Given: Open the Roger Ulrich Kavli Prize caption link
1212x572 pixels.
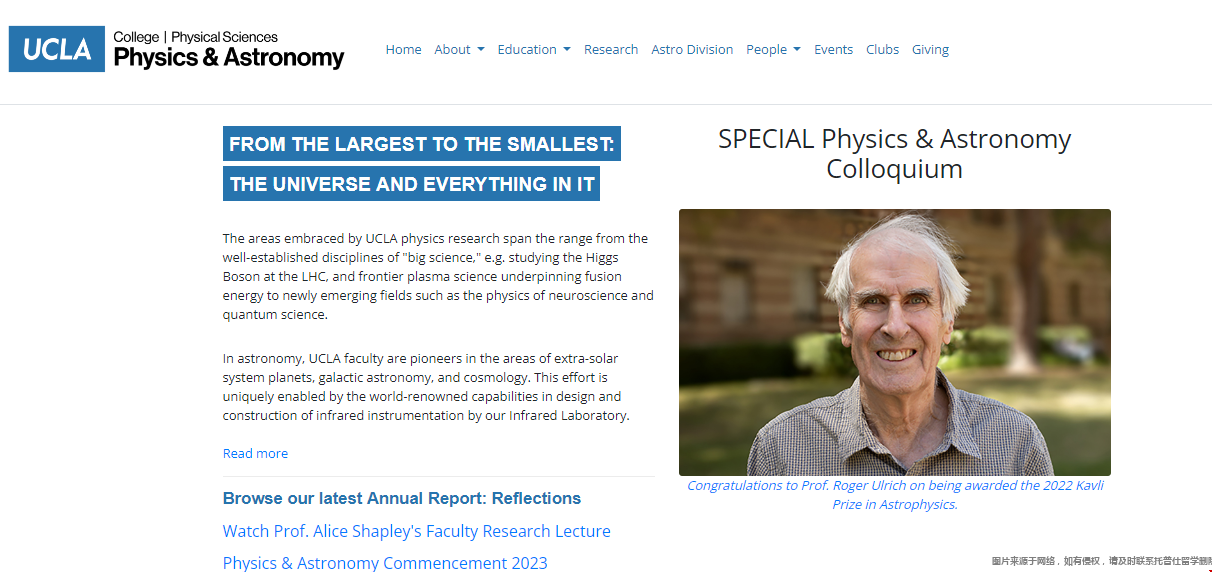Looking at the screenshot, I should pos(895,495).
